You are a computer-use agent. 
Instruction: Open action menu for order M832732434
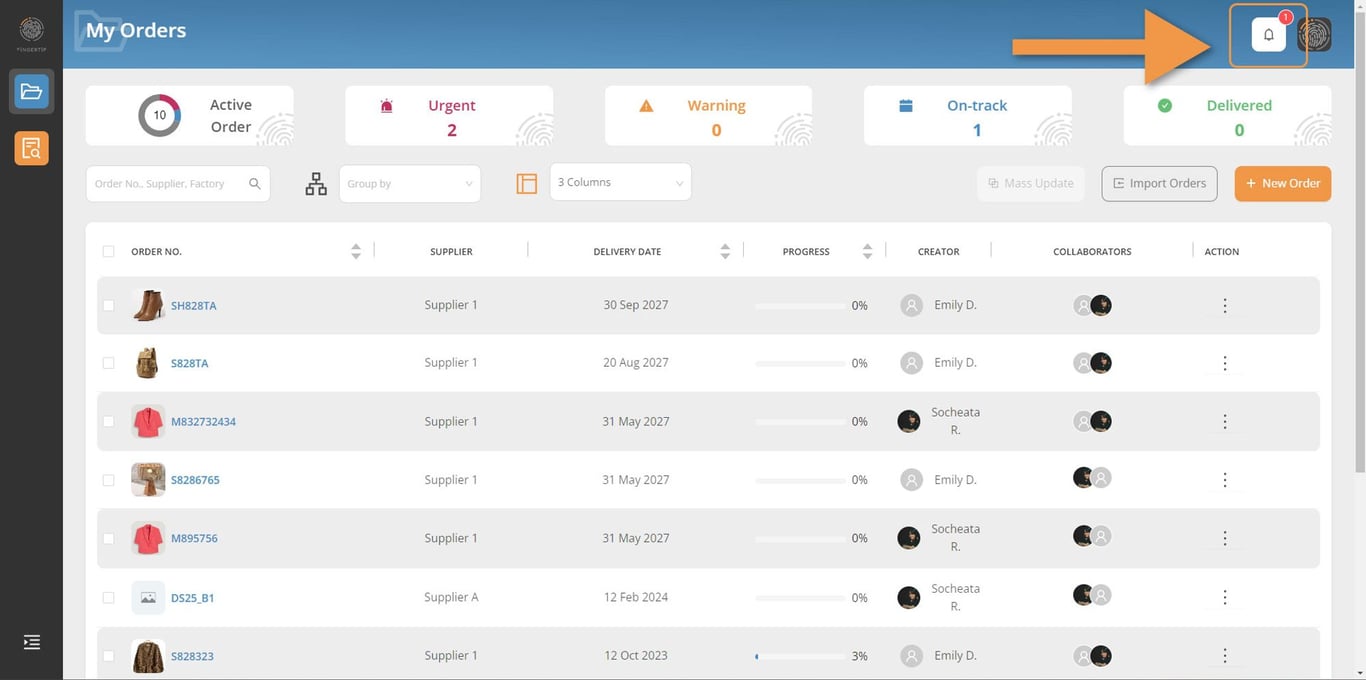coord(1225,422)
